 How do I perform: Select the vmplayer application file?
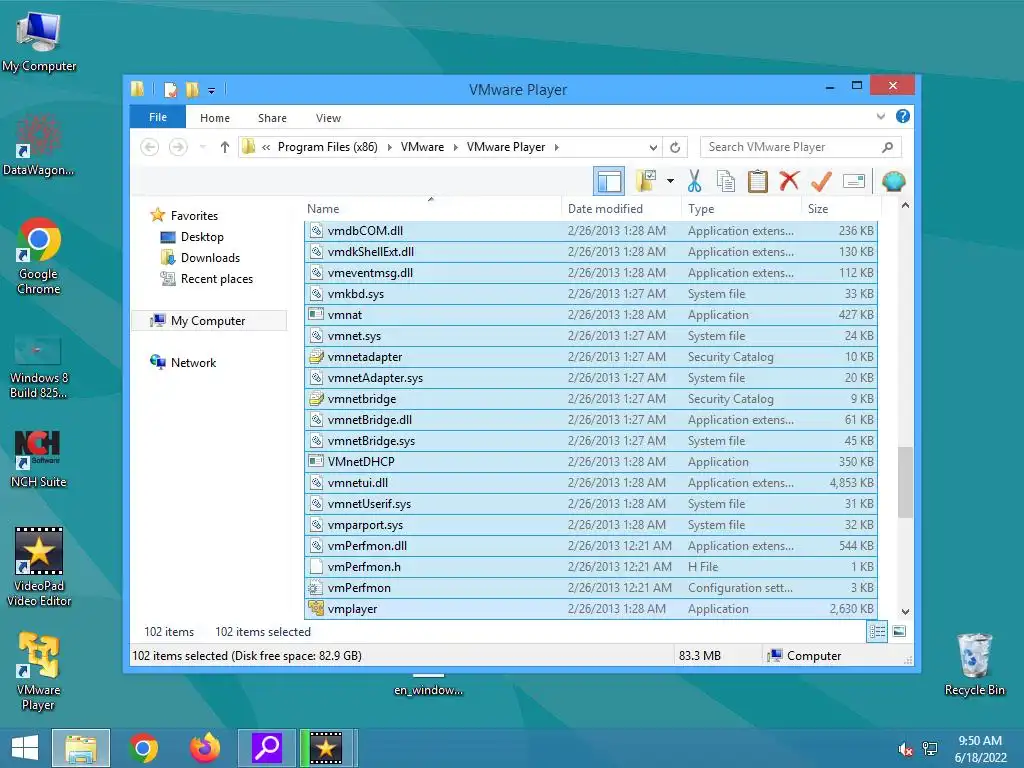(591, 609)
